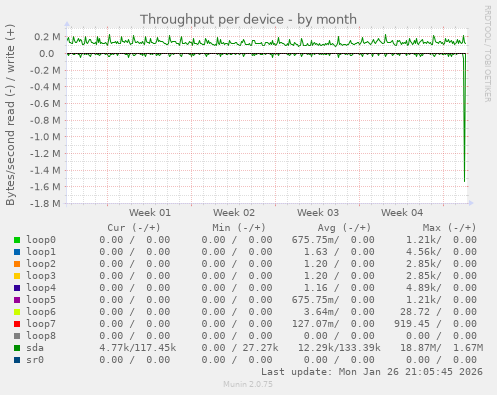The height and width of the screenshot is (395, 497).
Task: Select the 'Week 04' x-axis label
Action: 402,213
